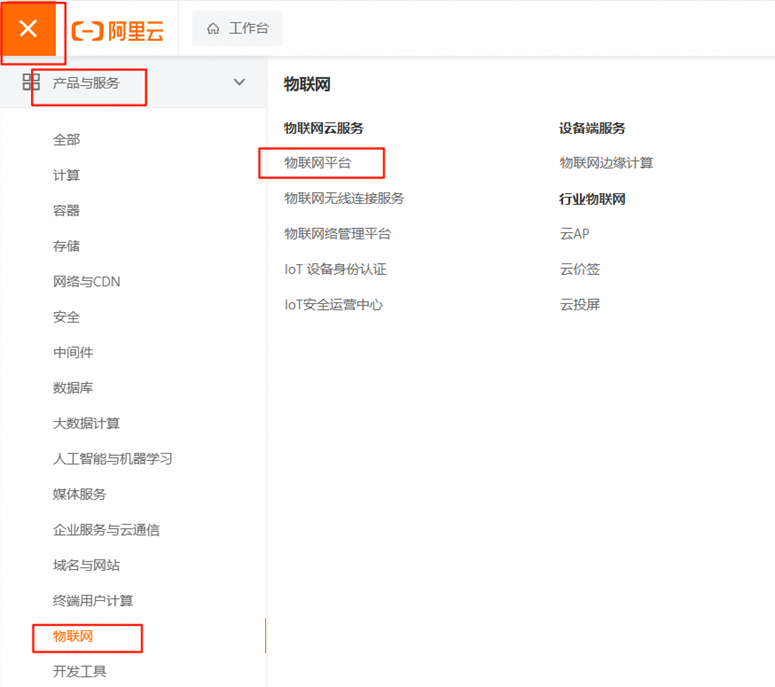Select 媒体服务 category
Screen dimensions: 775x687
80,494
